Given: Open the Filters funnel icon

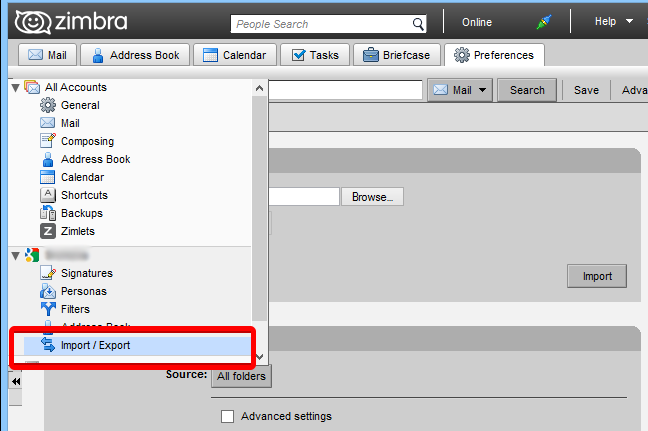Looking at the screenshot, I should [48, 309].
